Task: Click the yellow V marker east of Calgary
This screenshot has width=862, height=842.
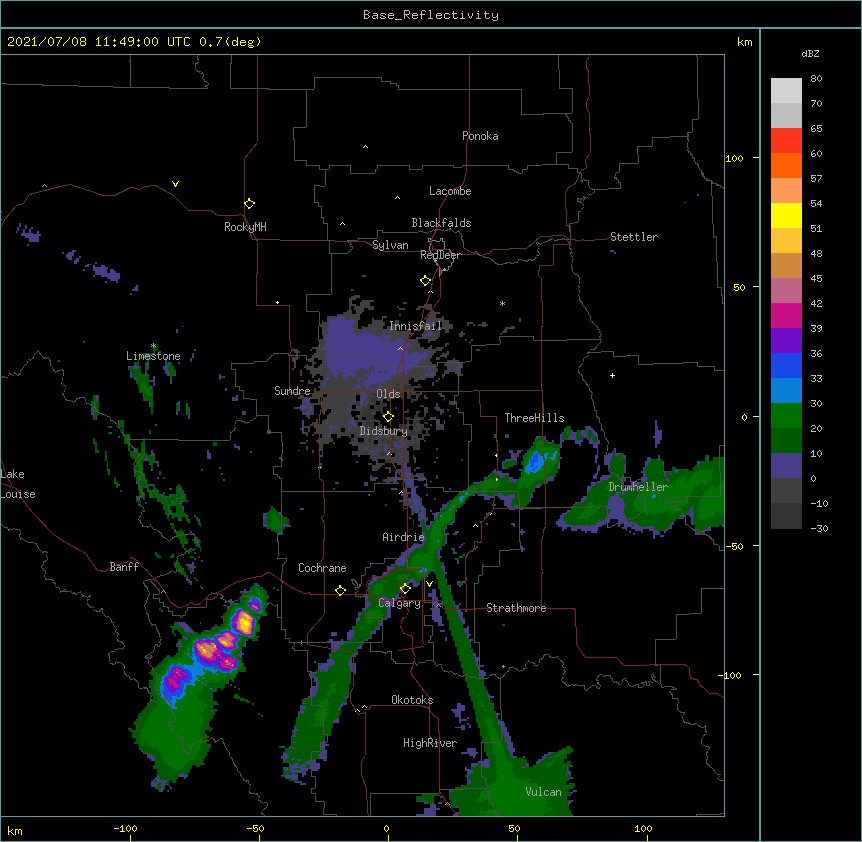Action: [429, 584]
